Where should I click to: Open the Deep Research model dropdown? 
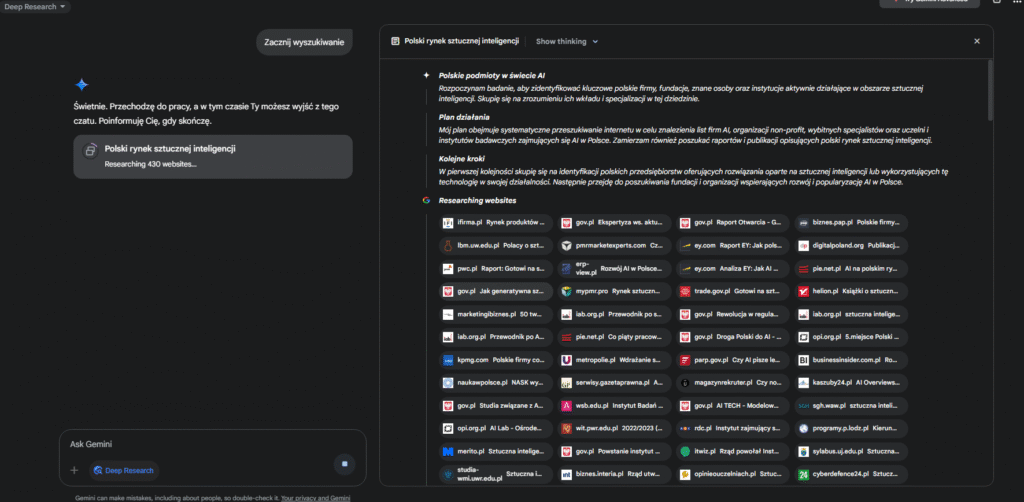pos(35,6)
